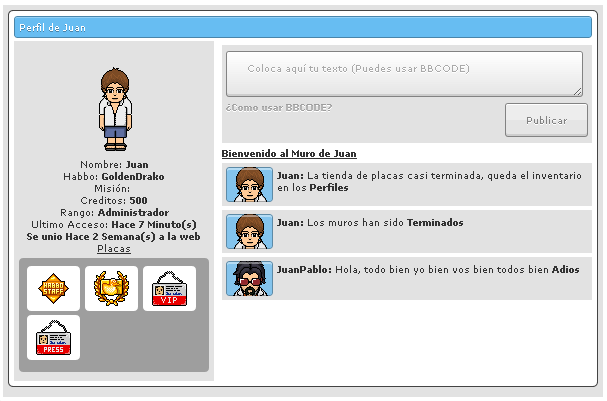Focus the wall post text area

(404, 74)
